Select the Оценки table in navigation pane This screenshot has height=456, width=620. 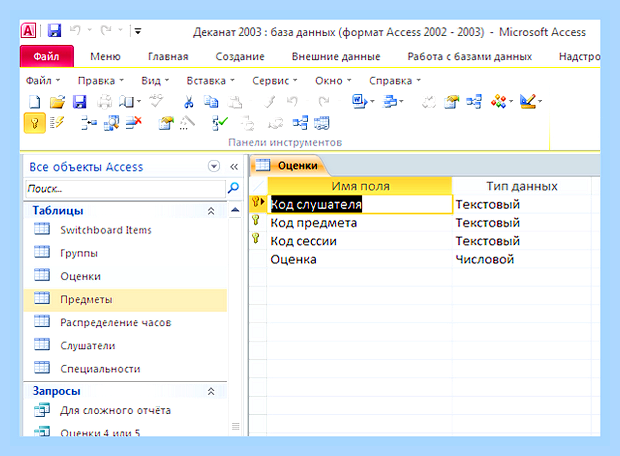pos(125,276)
